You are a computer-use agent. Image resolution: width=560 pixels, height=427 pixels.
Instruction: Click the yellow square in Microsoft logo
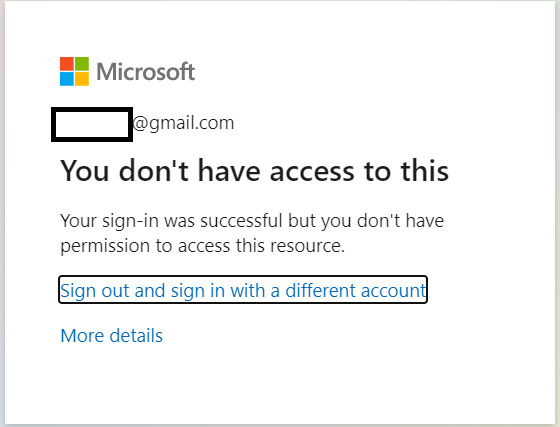pyautogui.click(x=82, y=79)
